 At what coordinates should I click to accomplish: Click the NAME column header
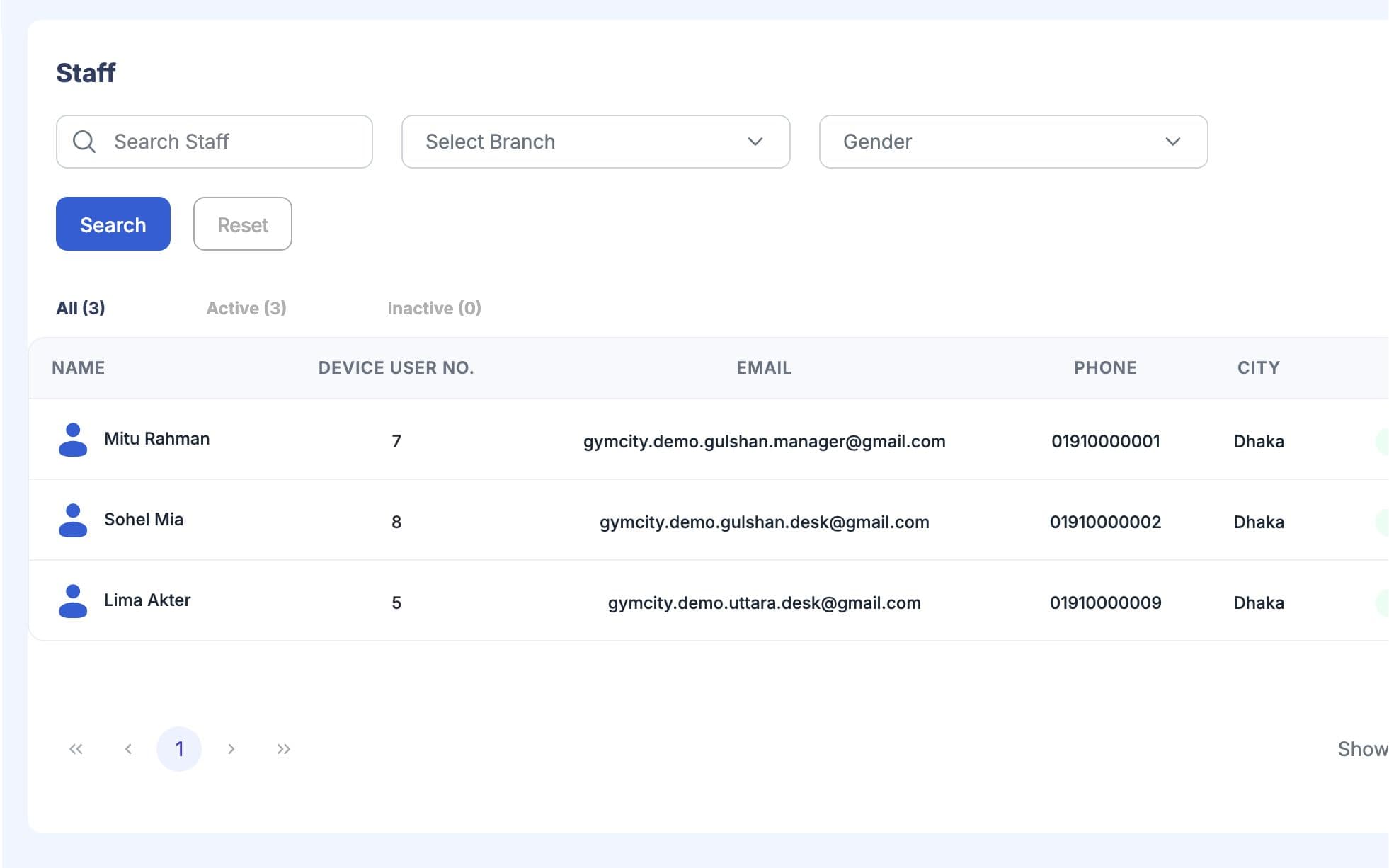[x=79, y=367]
